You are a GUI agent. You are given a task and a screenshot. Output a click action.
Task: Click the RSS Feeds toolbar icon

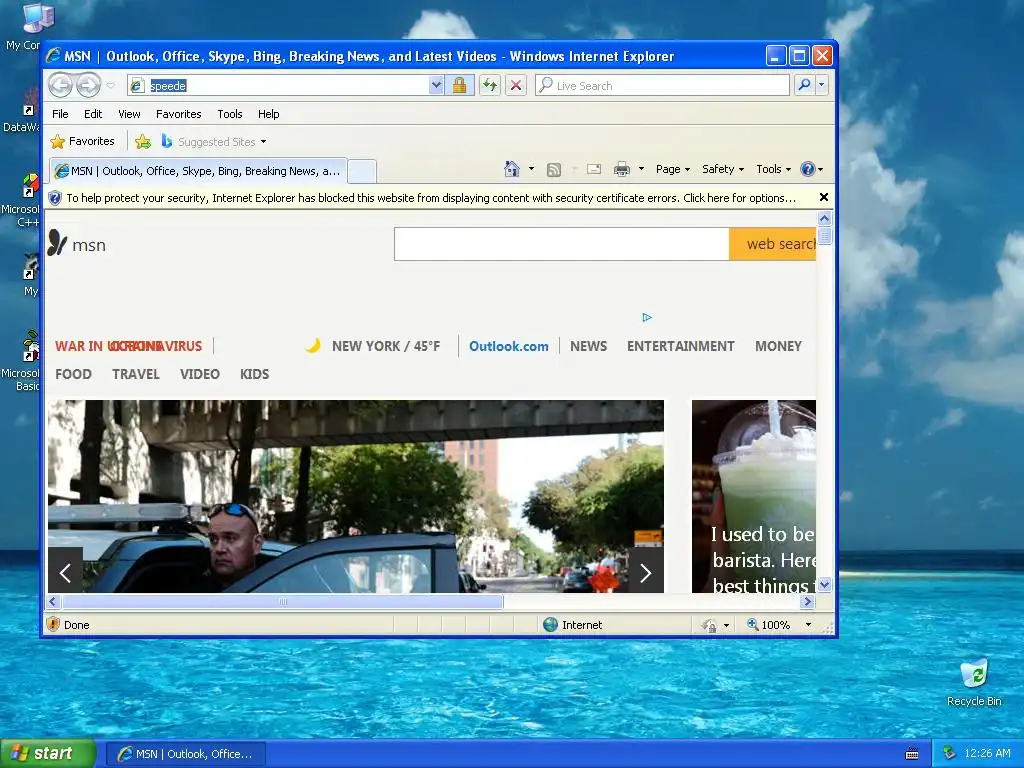554,170
